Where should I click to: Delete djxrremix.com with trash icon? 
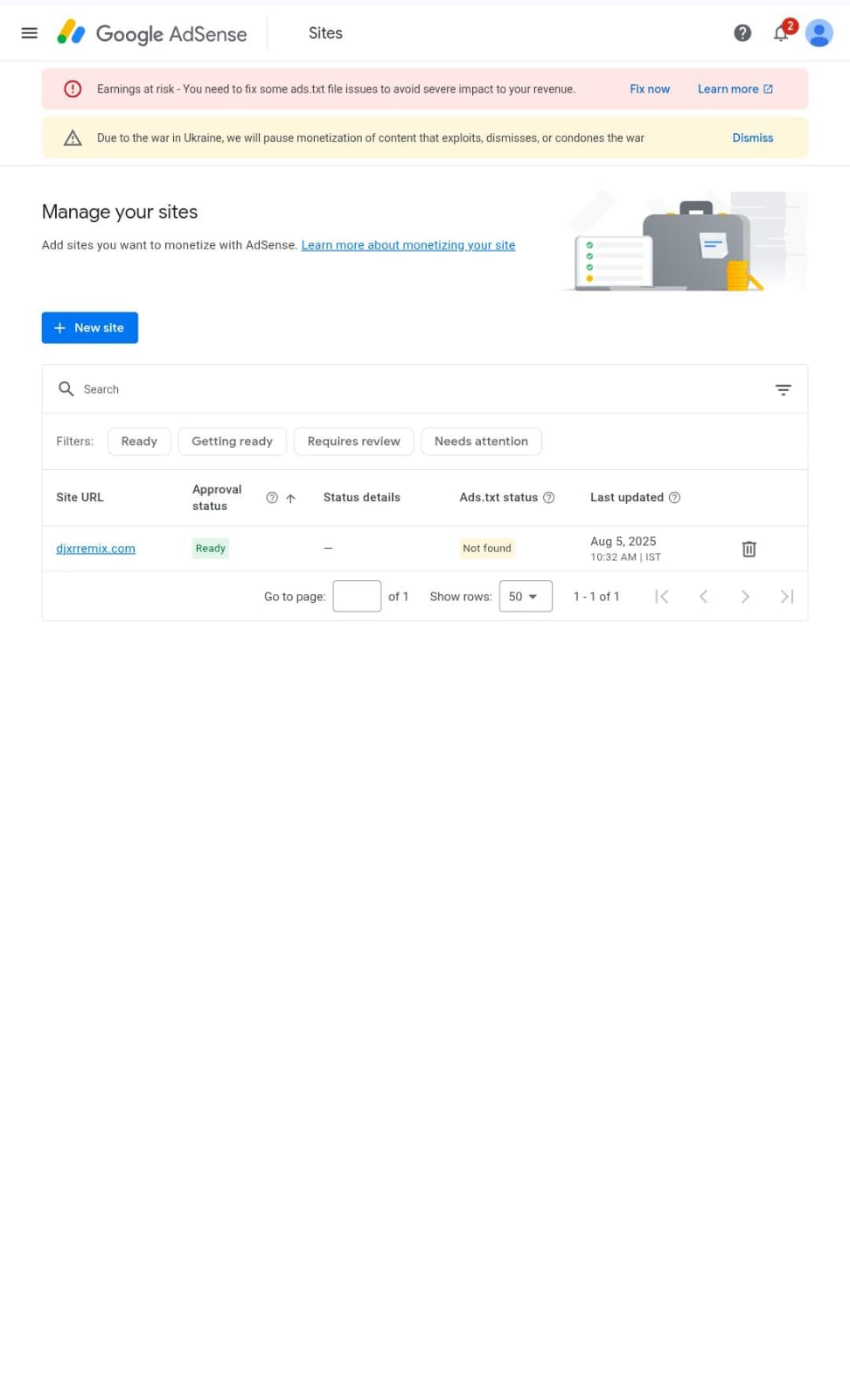pyautogui.click(x=749, y=549)
